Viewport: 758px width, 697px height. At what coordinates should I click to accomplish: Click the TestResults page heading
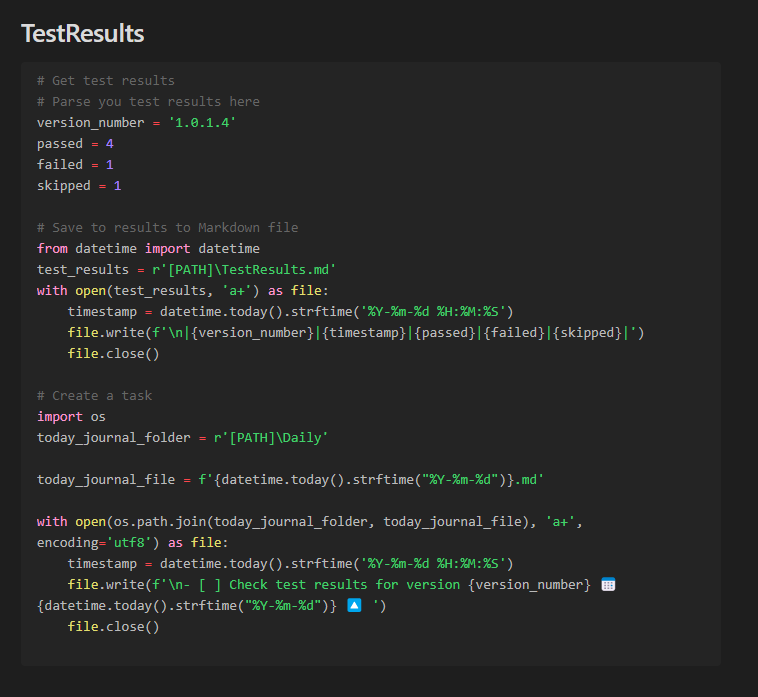[83, 33]
